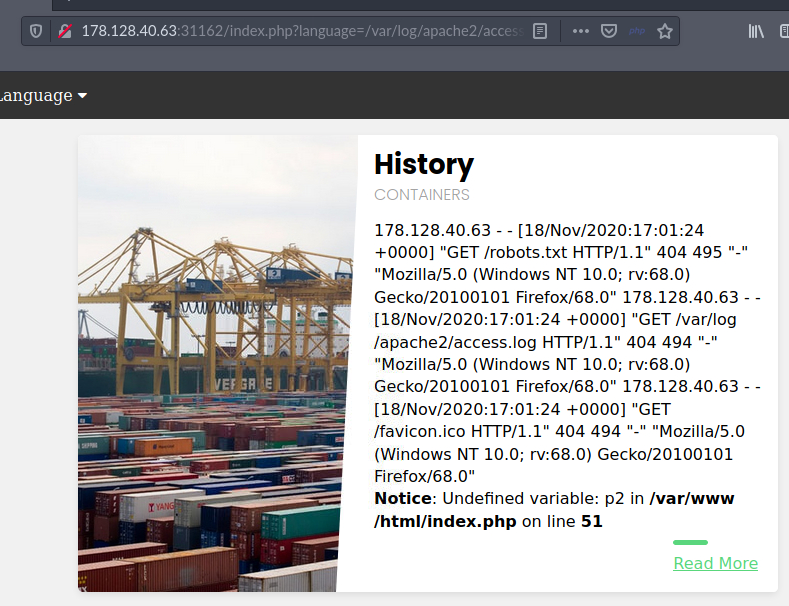Open the Library toolbar icon
Viewport: 789px width, 606px height.
(x=756, y=31)
